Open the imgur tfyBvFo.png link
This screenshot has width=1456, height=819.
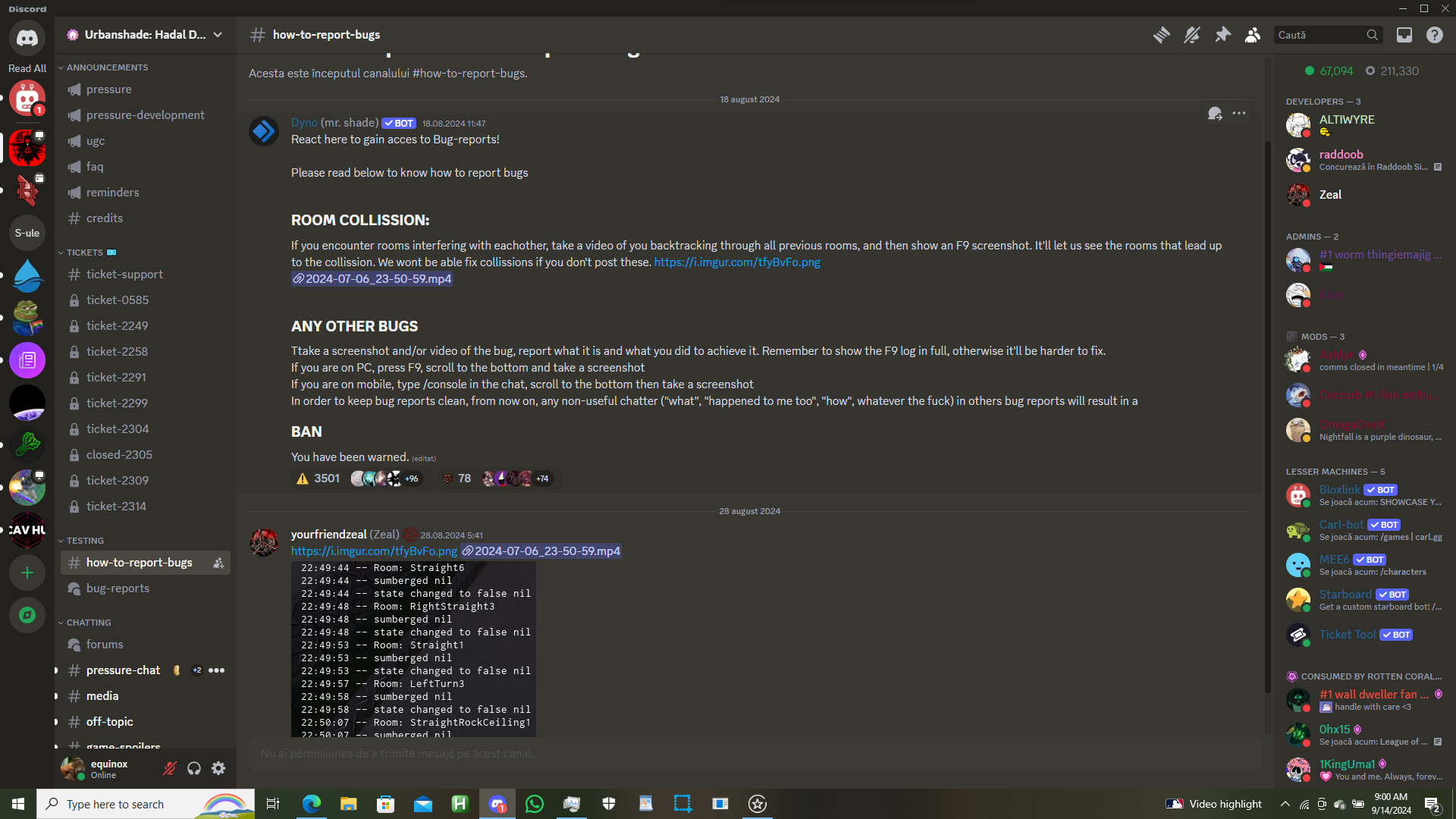click(736, 262)
